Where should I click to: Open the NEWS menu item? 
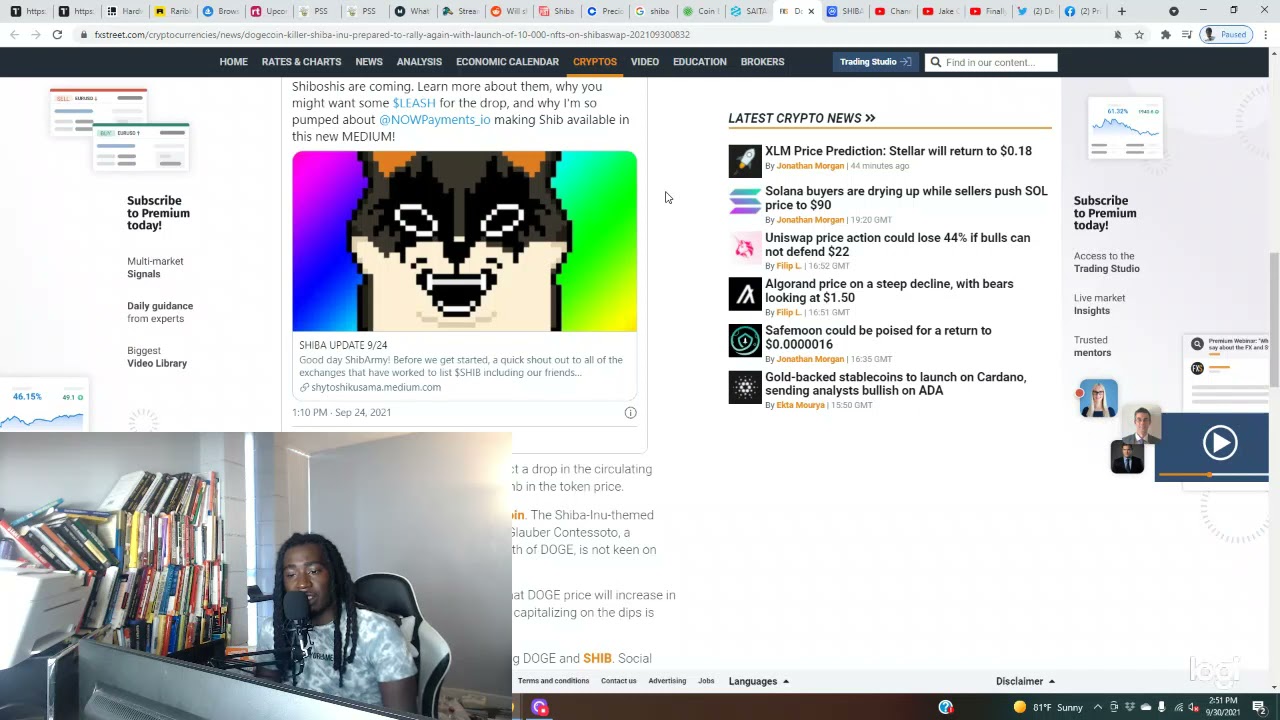(x=369, y=62)
